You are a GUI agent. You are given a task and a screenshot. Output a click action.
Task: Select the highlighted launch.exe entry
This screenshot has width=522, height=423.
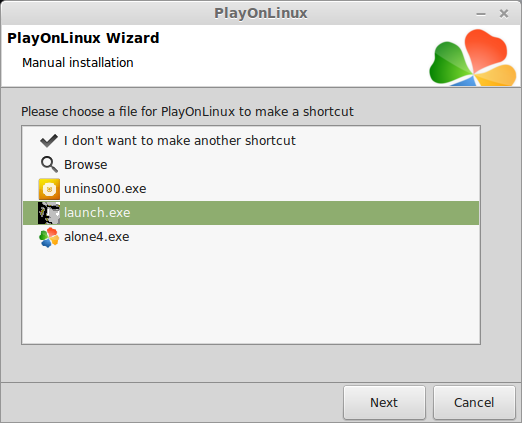[251, 213]
